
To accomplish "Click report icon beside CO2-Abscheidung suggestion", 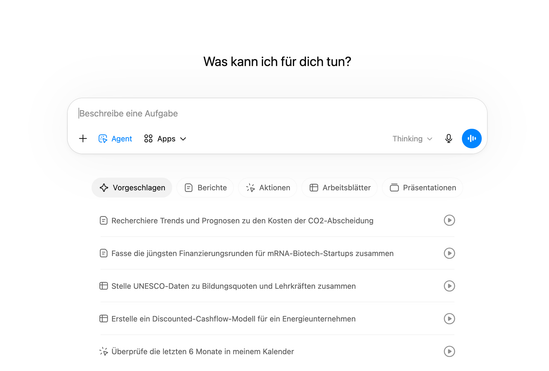I will coord(103,220).
